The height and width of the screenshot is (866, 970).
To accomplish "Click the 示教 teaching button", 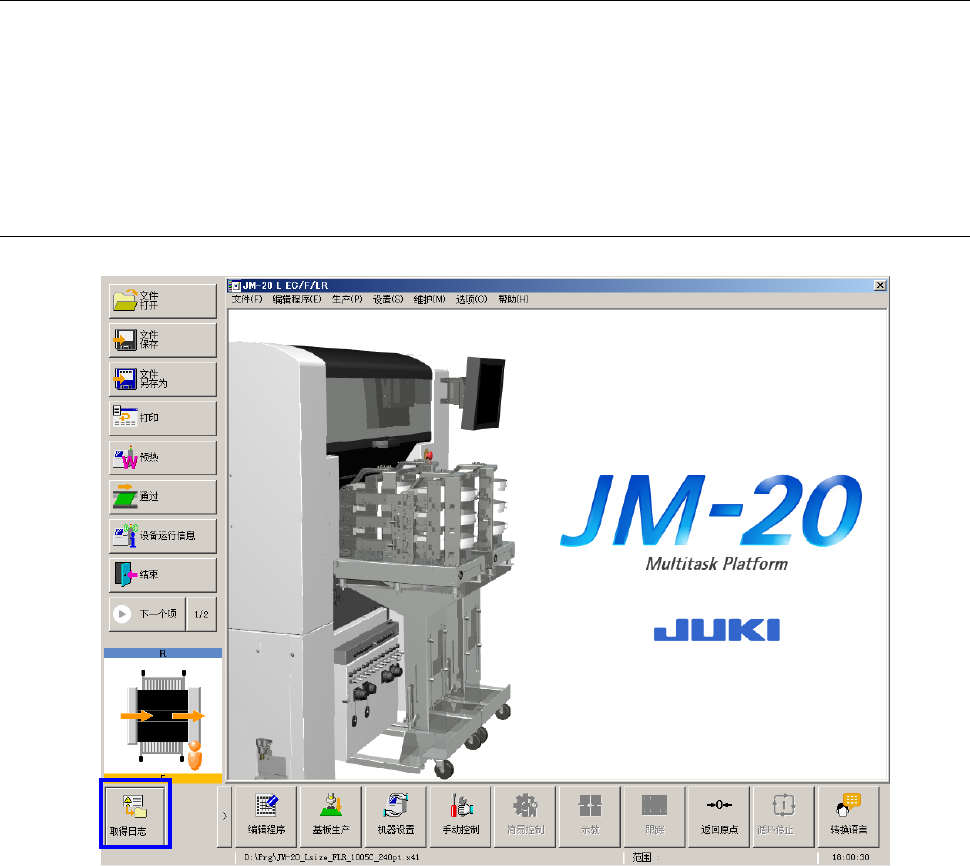I will (x=590, y=817).
